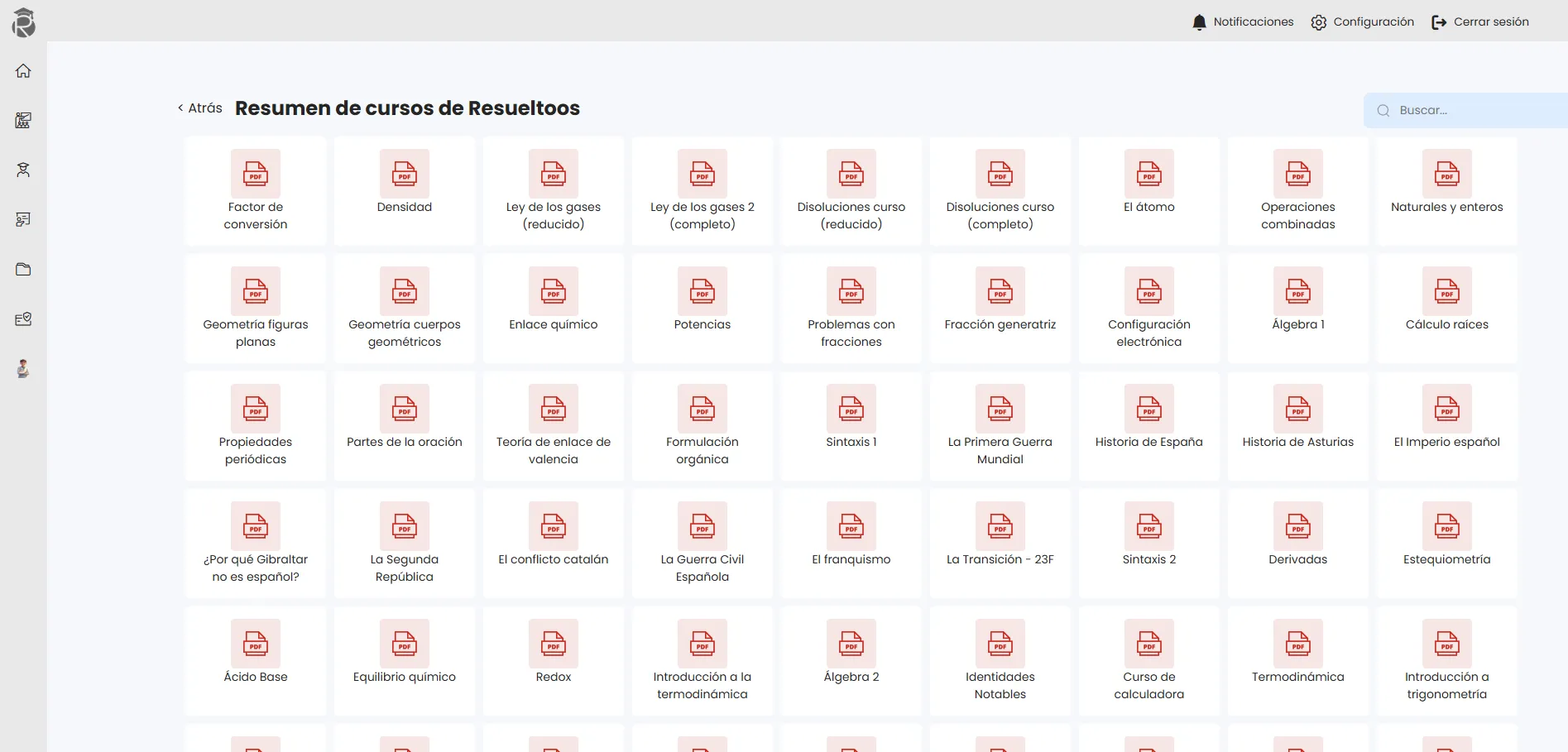
Task: Open the La Guerra Civil Española PDF
Action: [702, 544]
